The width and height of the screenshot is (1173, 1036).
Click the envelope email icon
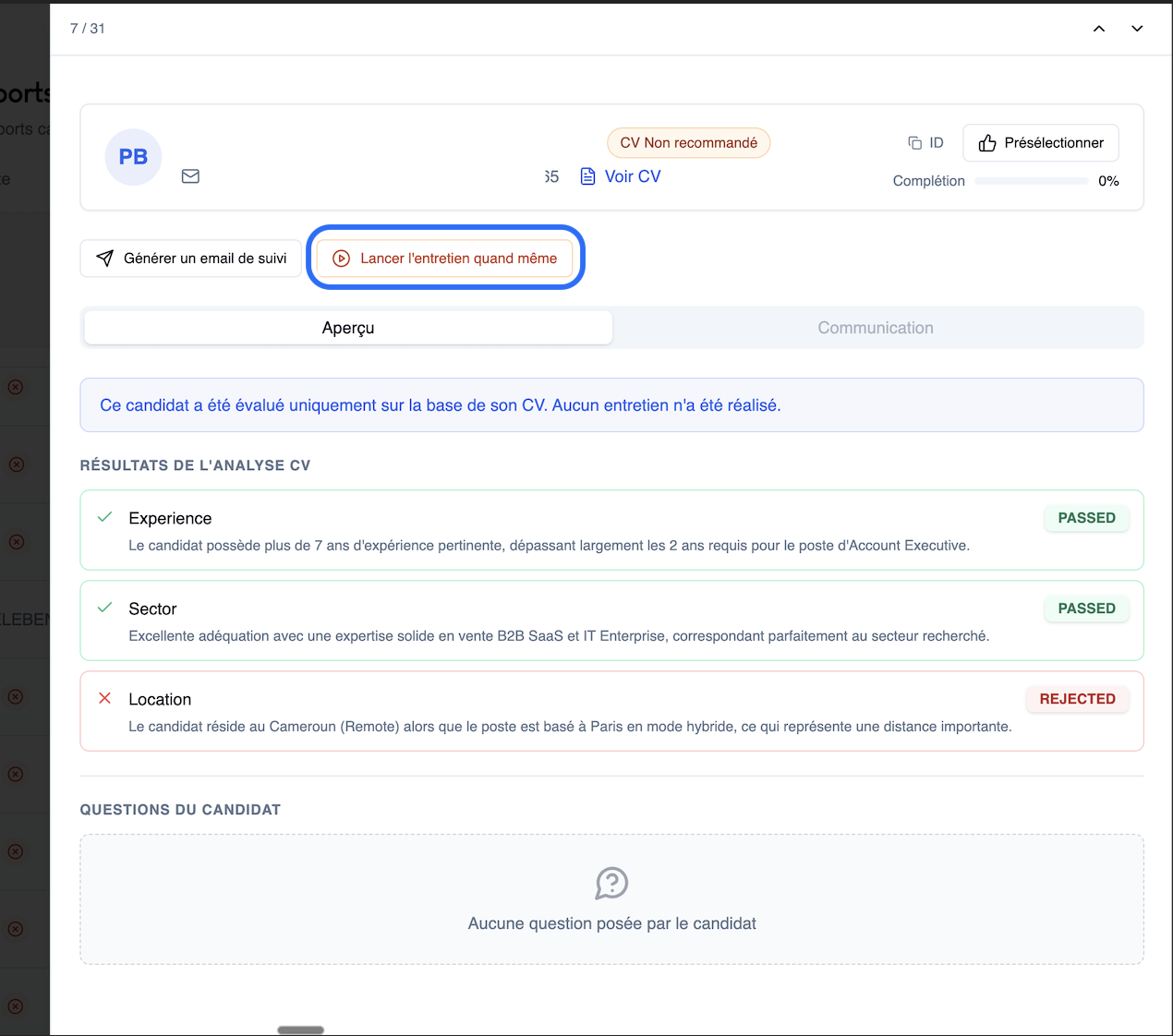click(190, 176)
